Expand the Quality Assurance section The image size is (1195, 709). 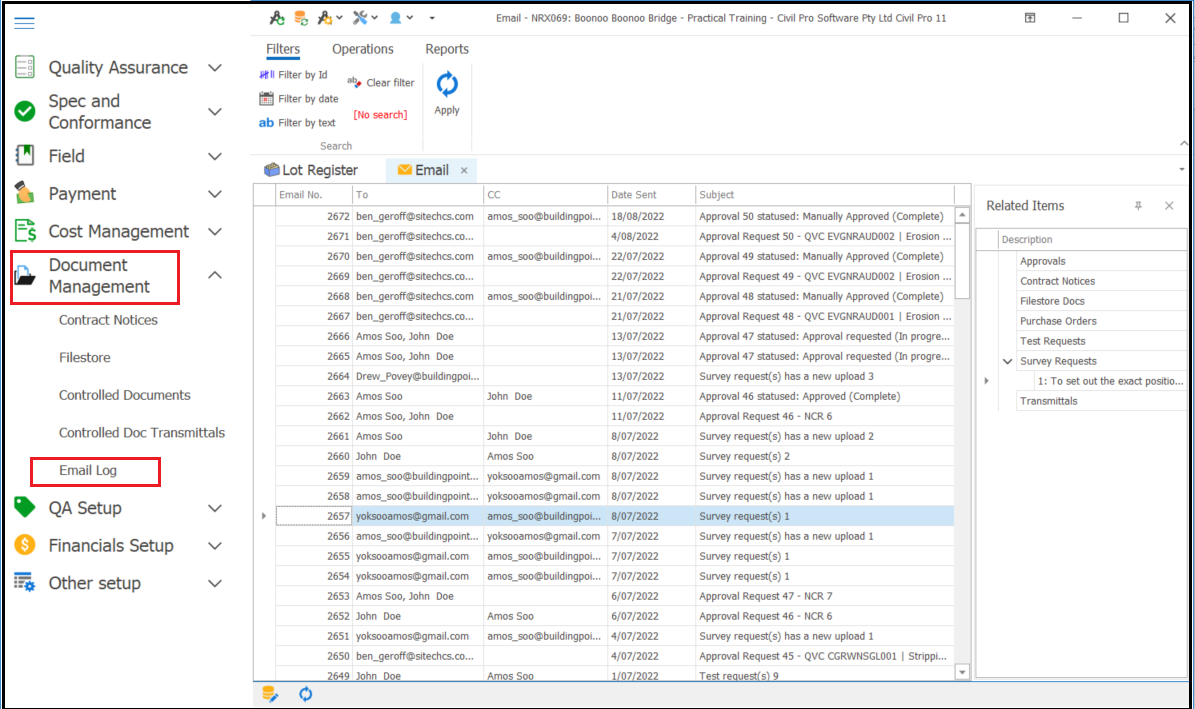214,68
